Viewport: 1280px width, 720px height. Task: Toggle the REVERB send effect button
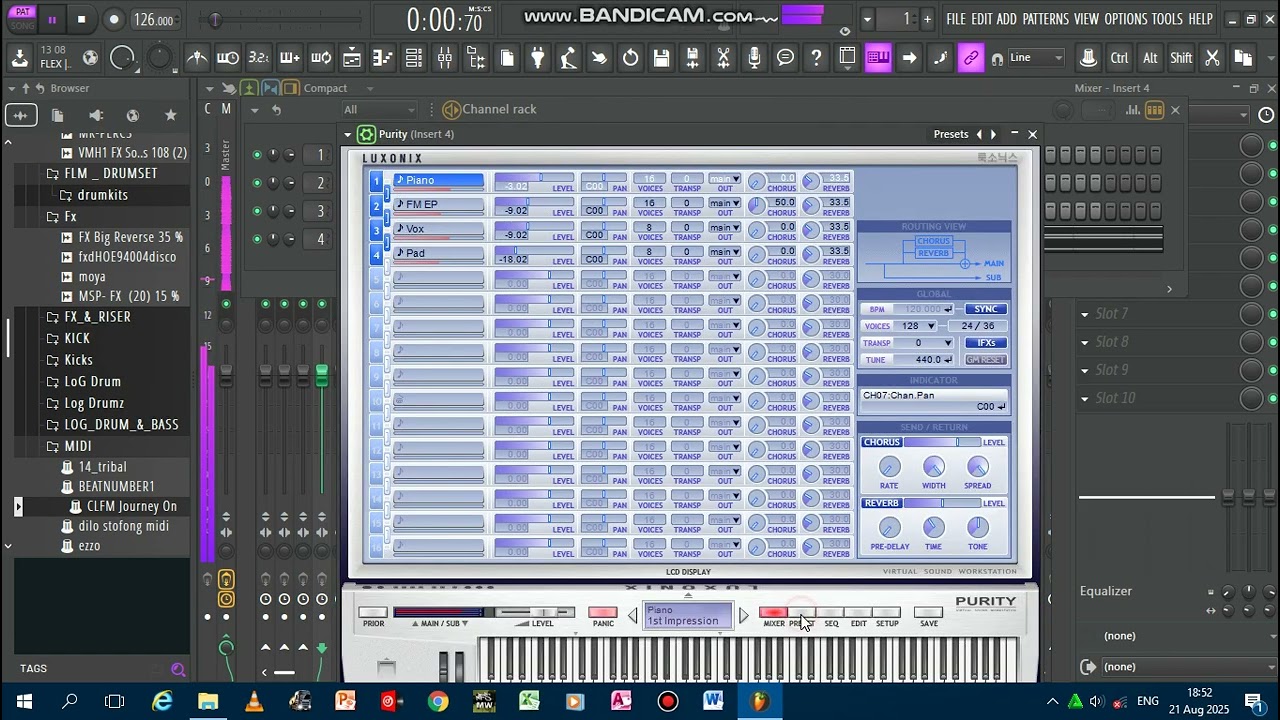[x=881, y=503]
